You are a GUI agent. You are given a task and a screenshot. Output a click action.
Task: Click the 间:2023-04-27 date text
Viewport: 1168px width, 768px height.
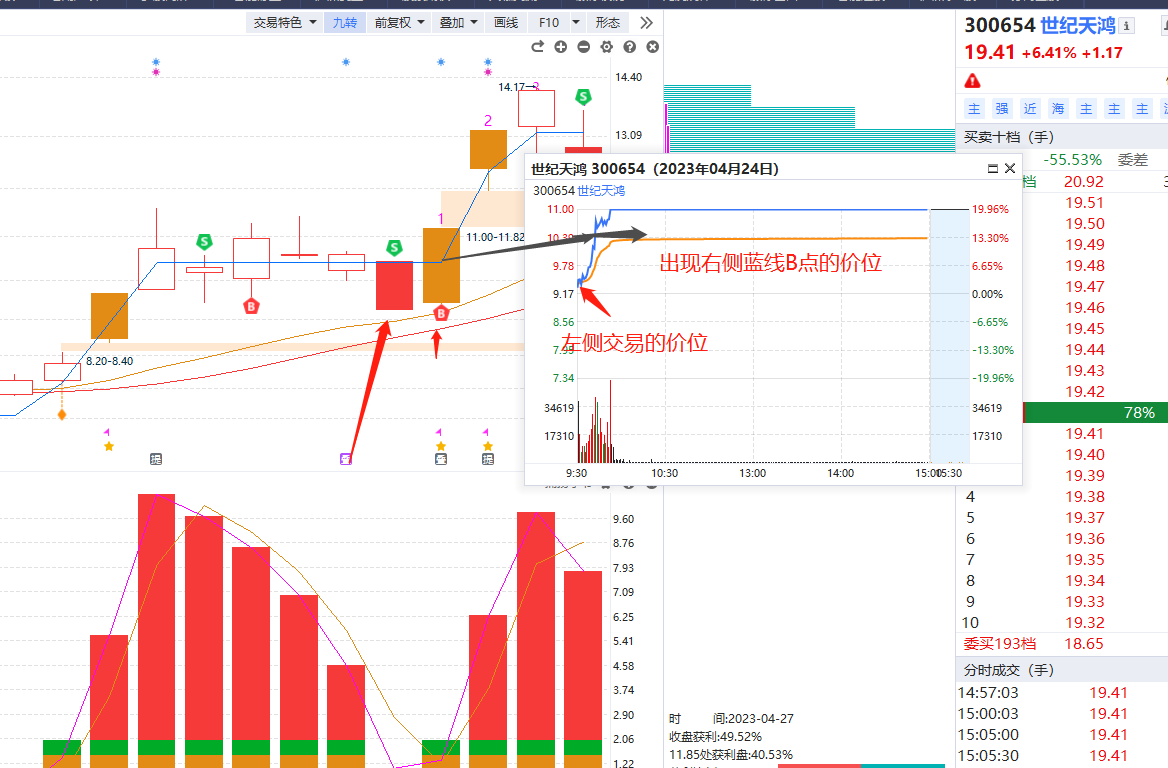[753, 719]
